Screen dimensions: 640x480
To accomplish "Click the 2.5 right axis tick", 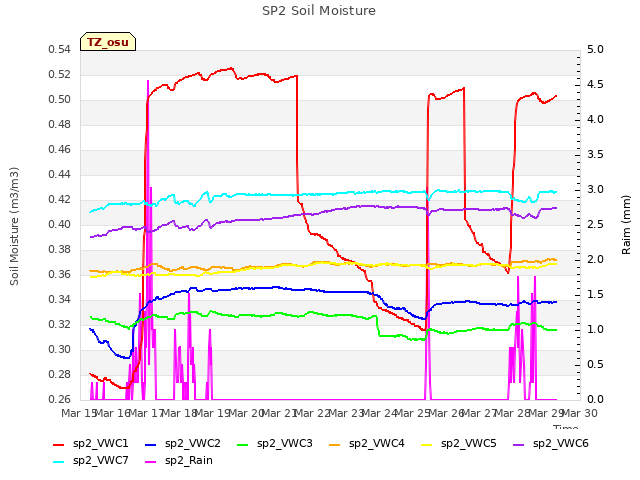I will [x=595, y=224].
